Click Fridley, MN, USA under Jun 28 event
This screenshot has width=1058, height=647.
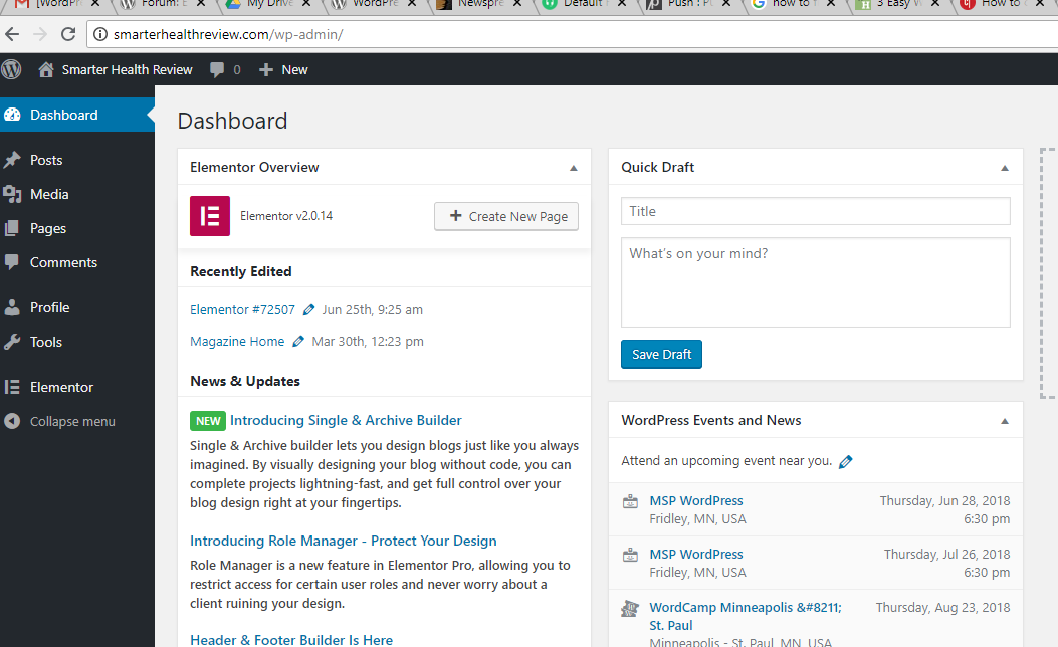pyautogui.click(x=698, y=518)
